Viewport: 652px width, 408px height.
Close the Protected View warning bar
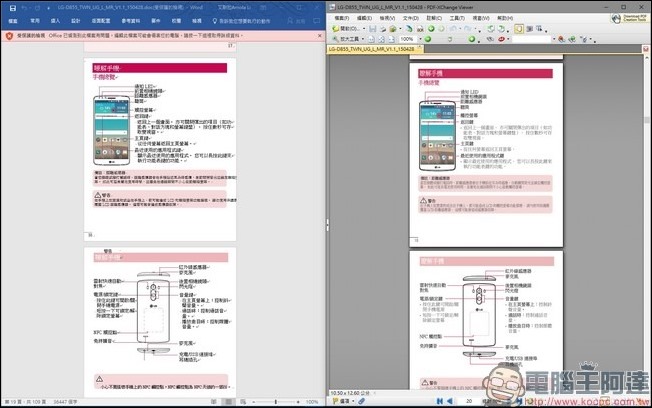point(319,36)
